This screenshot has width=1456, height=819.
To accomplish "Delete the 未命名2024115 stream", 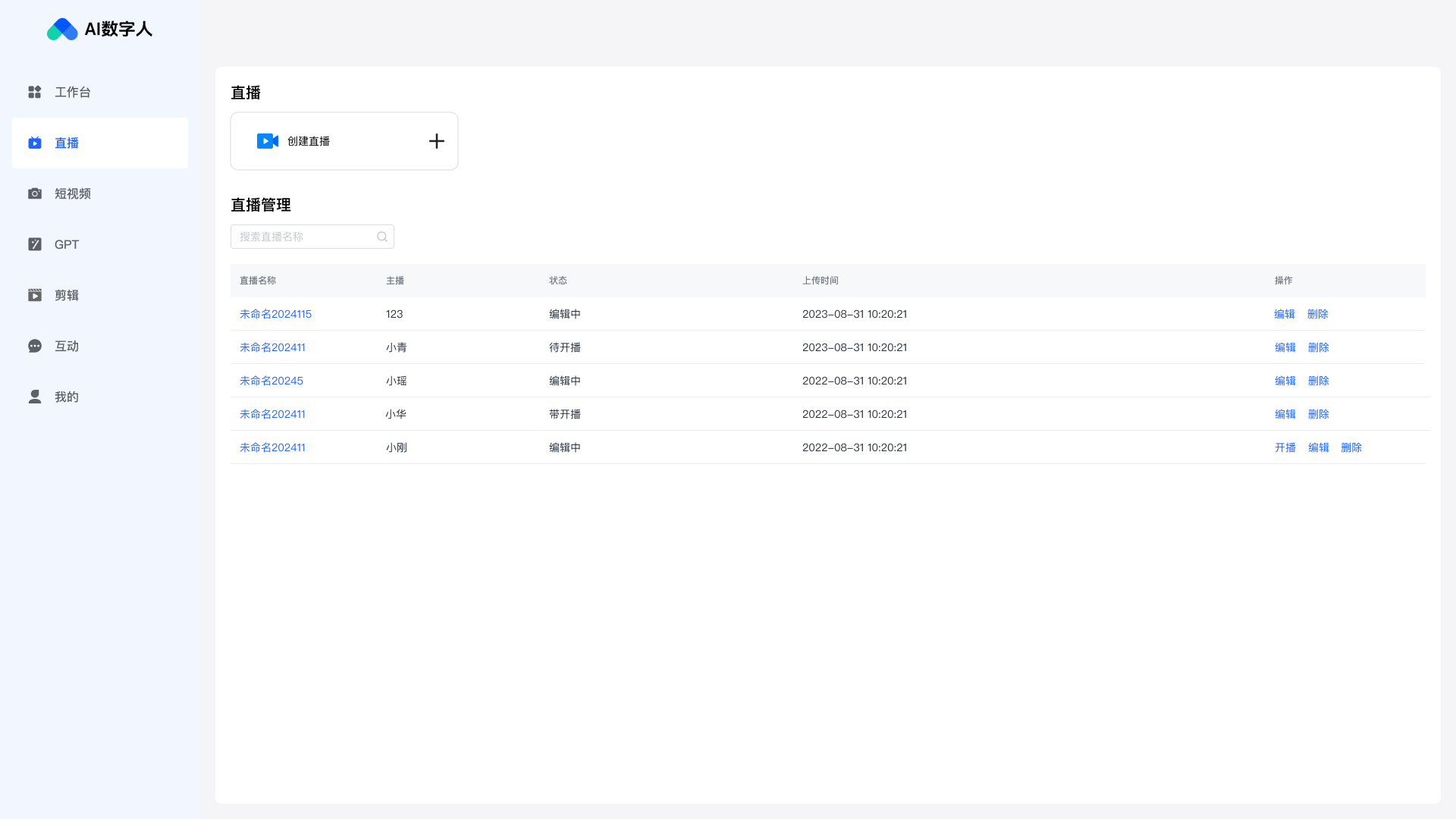I will (x=1317, y=314).
